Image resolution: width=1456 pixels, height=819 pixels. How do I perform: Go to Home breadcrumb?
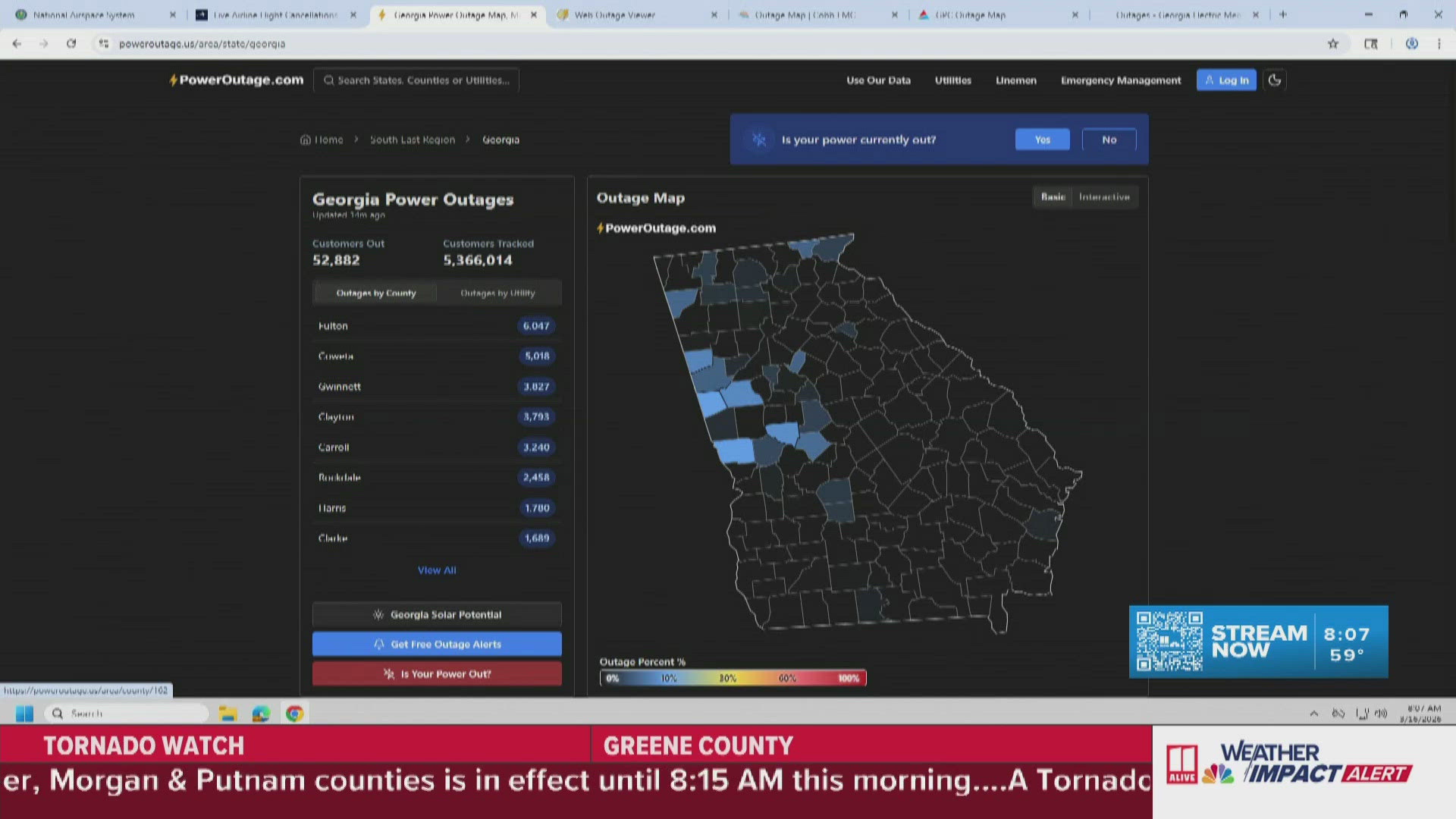pos(322,140)
